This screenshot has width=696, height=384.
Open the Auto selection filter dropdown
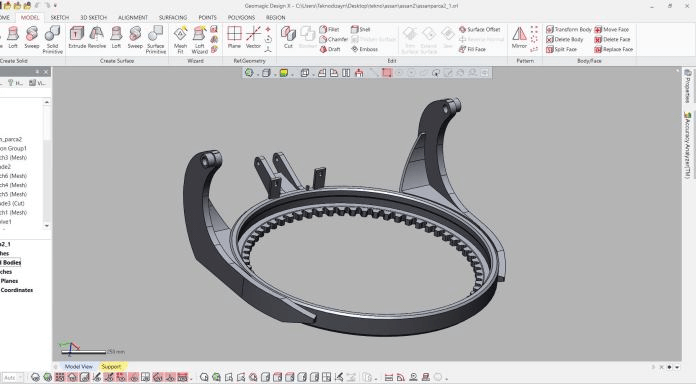click(12, 377)
